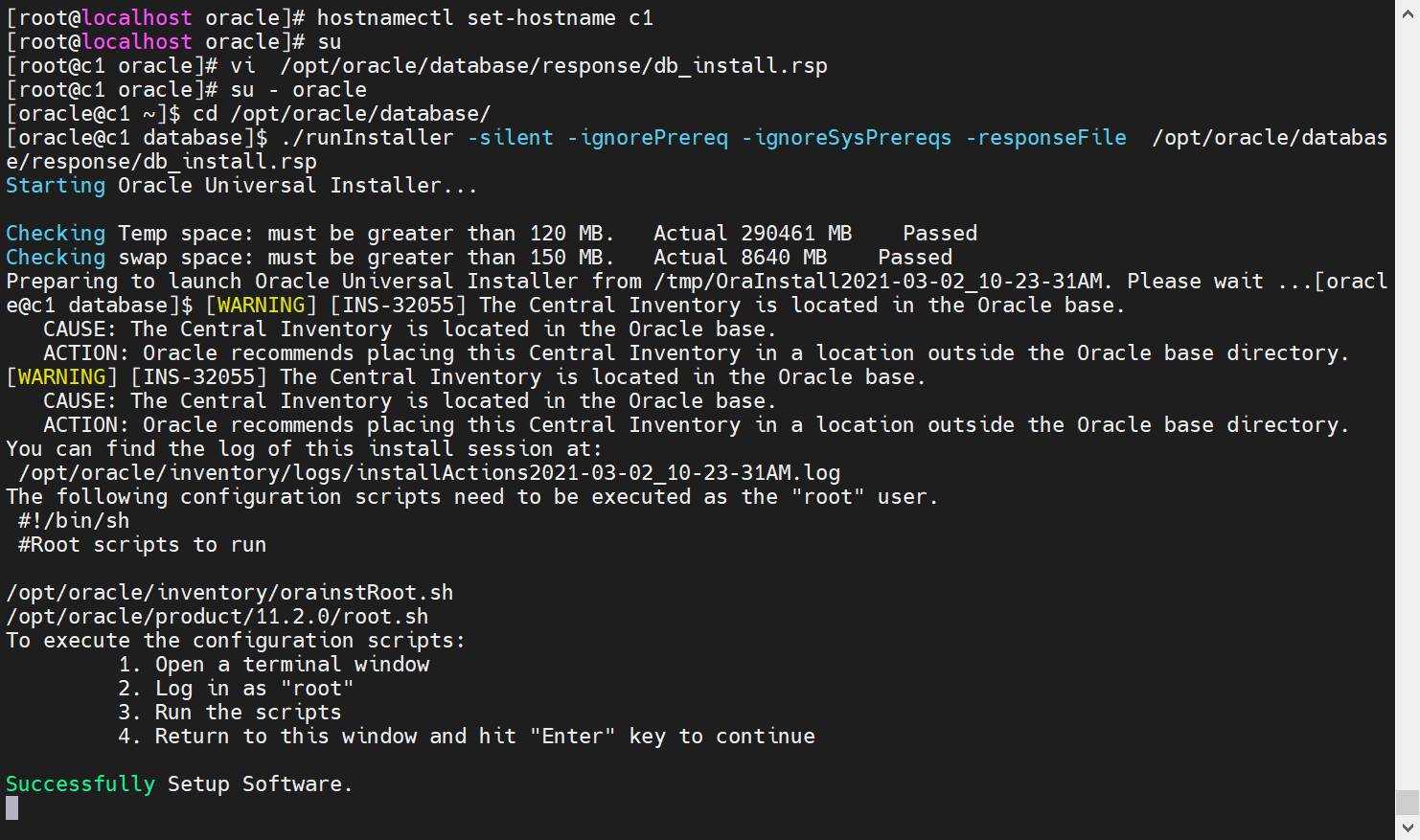
Task: Click the '#!/bin/sh' line
Action: click(74, 521)
